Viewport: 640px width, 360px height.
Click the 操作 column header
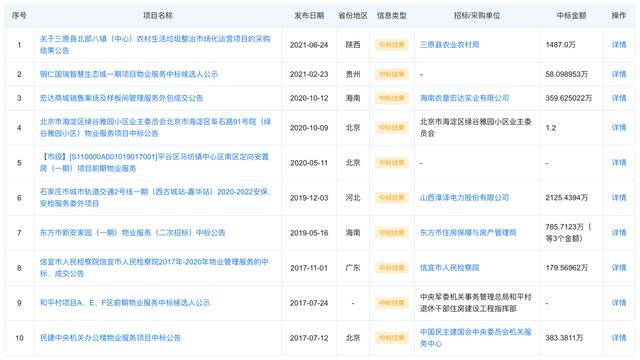[x=619, y=16]
